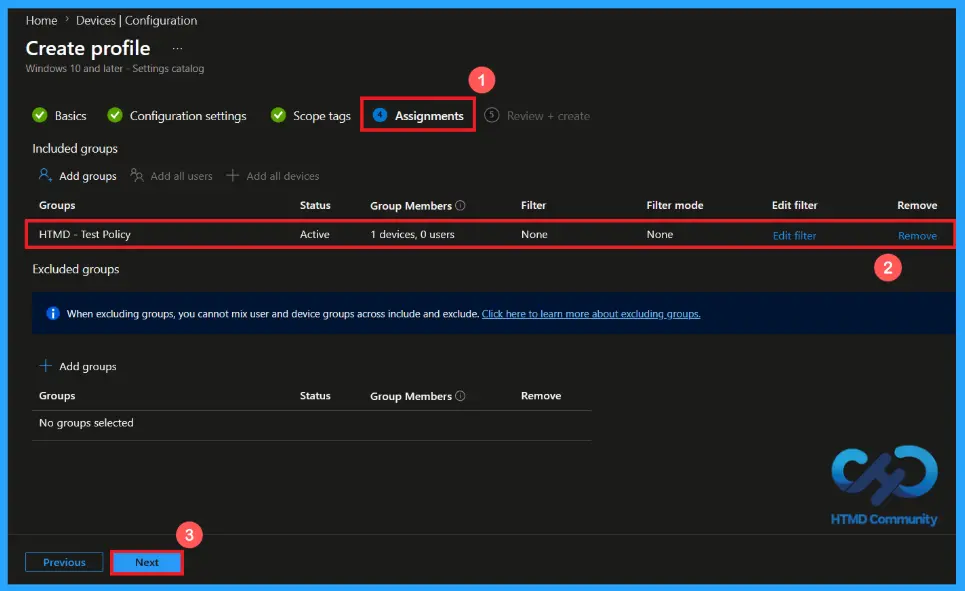
Task: Open the ellipsis menu next to Create profile
Action: click(177, 48)
